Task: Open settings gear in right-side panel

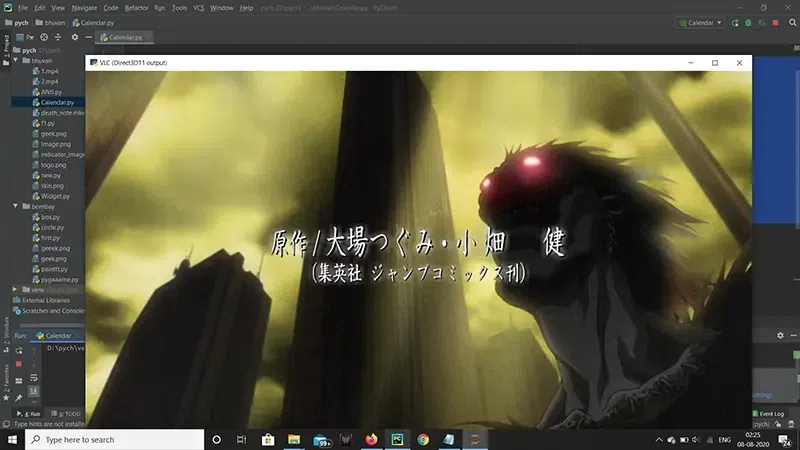Action: [780, 335]
